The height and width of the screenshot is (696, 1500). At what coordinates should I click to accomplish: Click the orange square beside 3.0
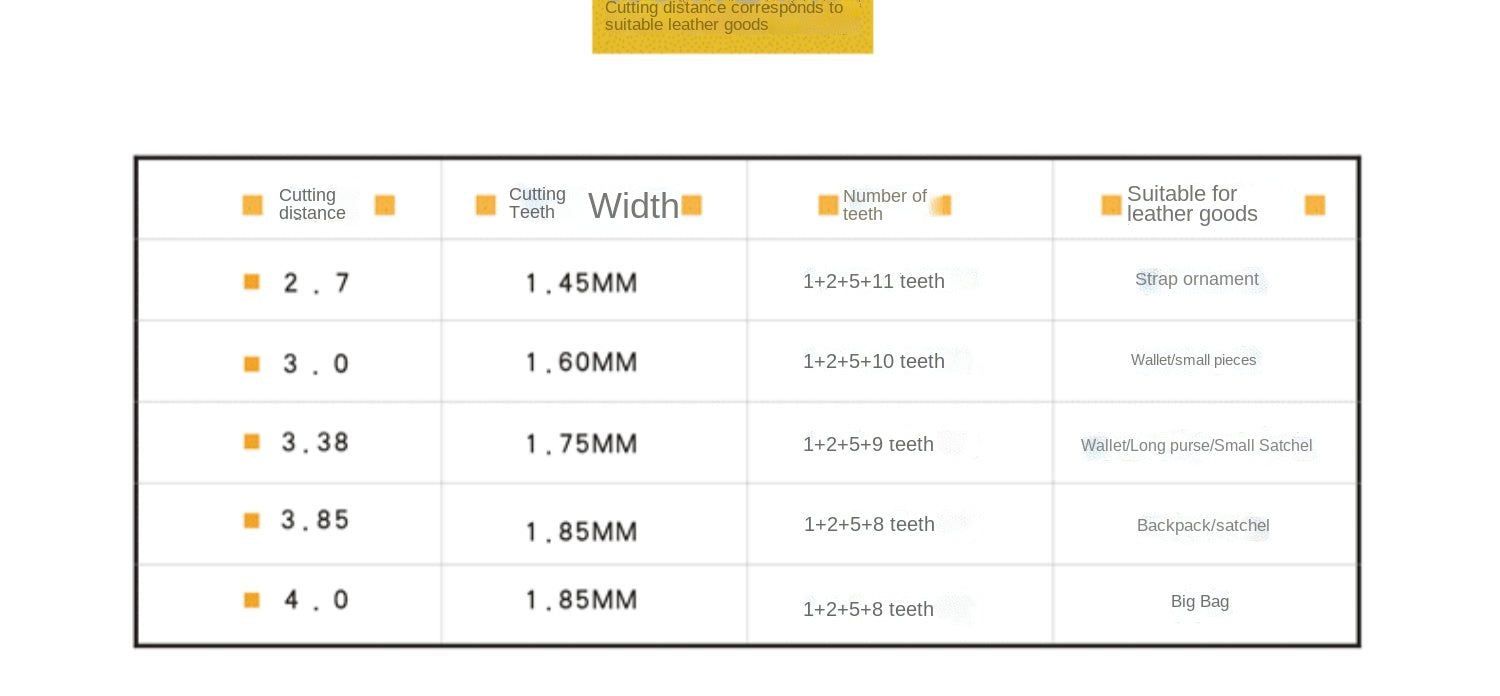coord(252,363)
